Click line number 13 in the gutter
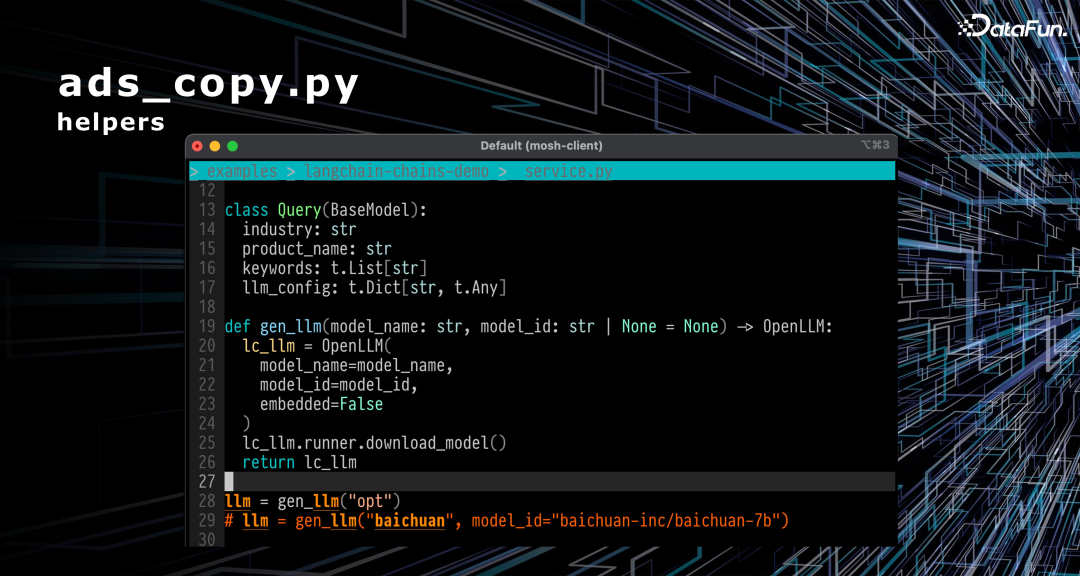Screen dimensions: 1080x576 207,210
